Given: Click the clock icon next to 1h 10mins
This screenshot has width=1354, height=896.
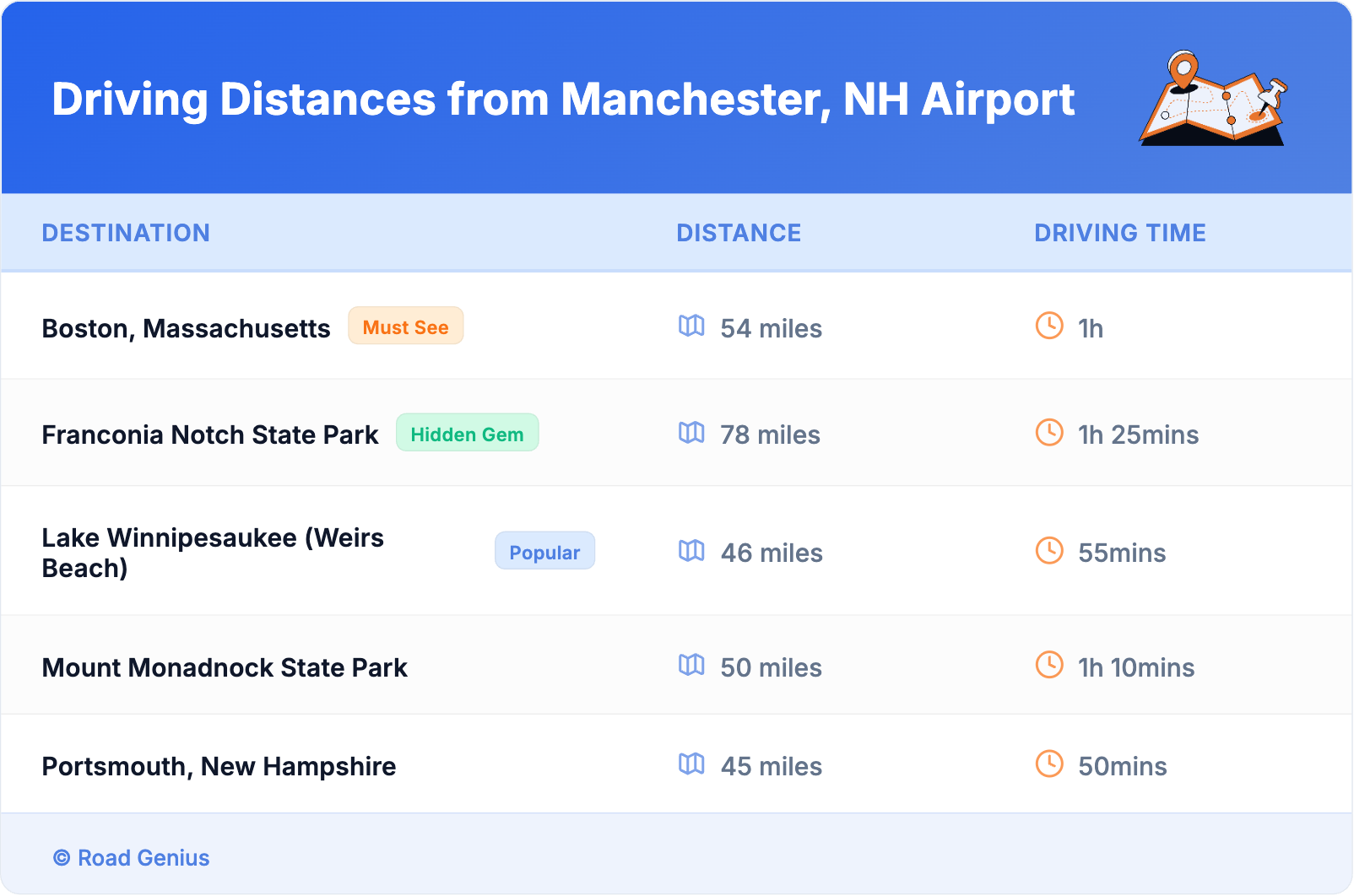Looking at the screenshot, I should [x=1049, y=665].
